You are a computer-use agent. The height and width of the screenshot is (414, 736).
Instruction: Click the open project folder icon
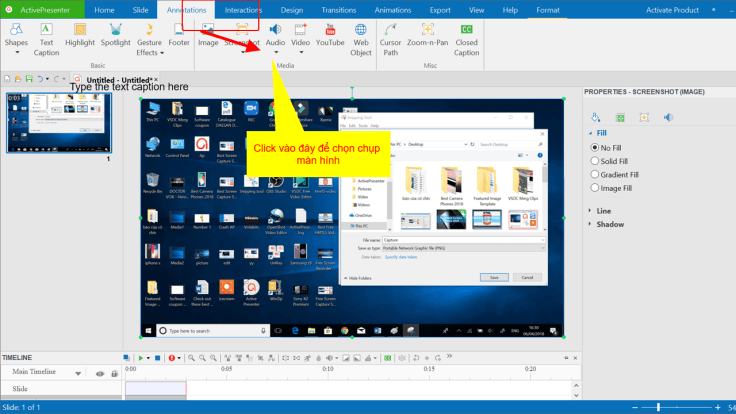coord(18,79)
